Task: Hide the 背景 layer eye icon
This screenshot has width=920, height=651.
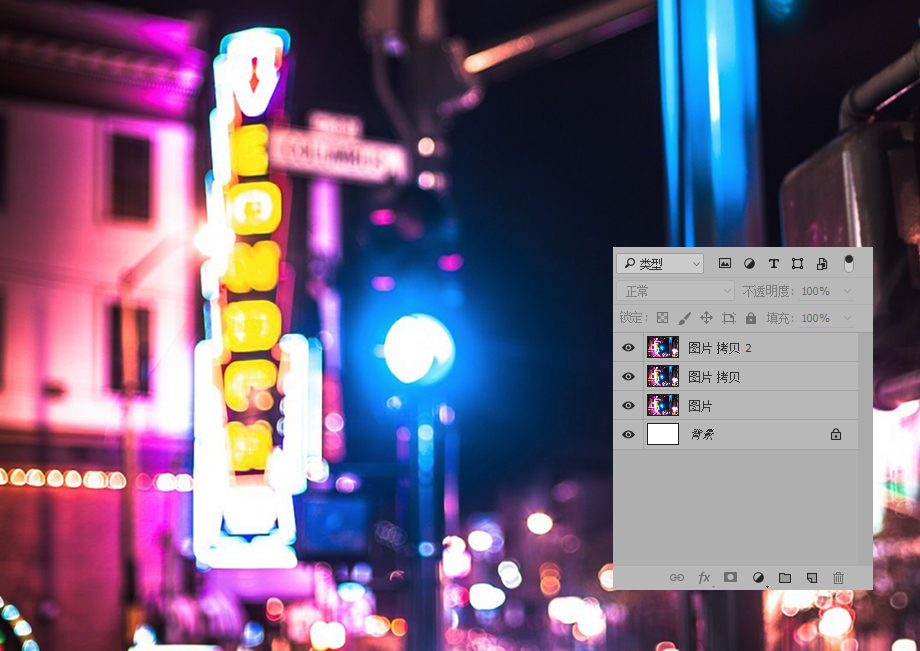Action: pos(628,435)
